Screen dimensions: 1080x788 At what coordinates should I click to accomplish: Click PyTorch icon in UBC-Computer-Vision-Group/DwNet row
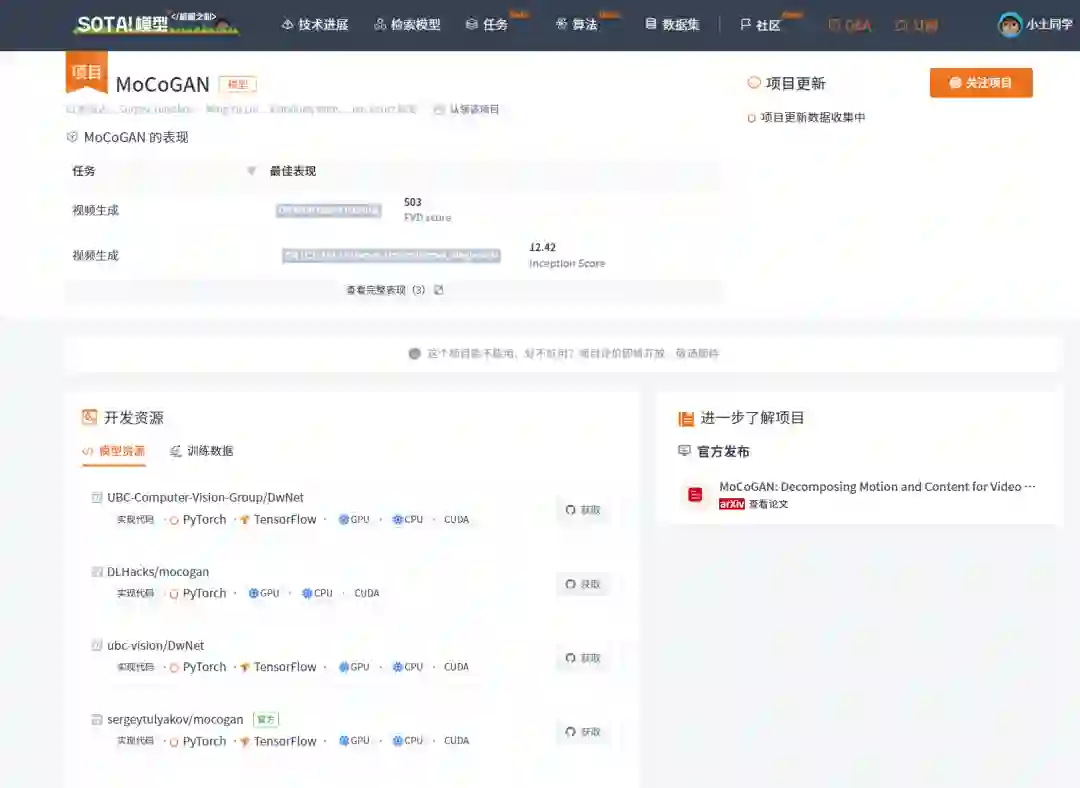coord(174,520)
